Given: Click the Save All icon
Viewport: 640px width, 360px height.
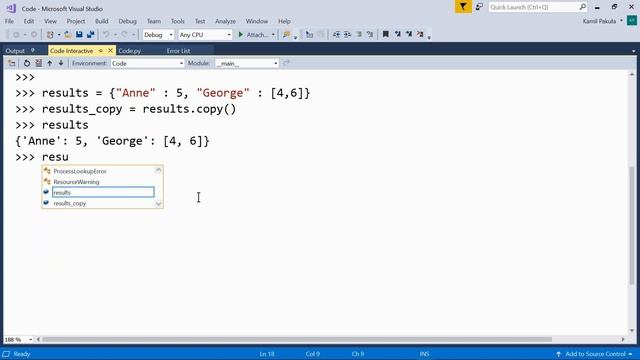Looking at the screenshot, I should click(90, 35).
